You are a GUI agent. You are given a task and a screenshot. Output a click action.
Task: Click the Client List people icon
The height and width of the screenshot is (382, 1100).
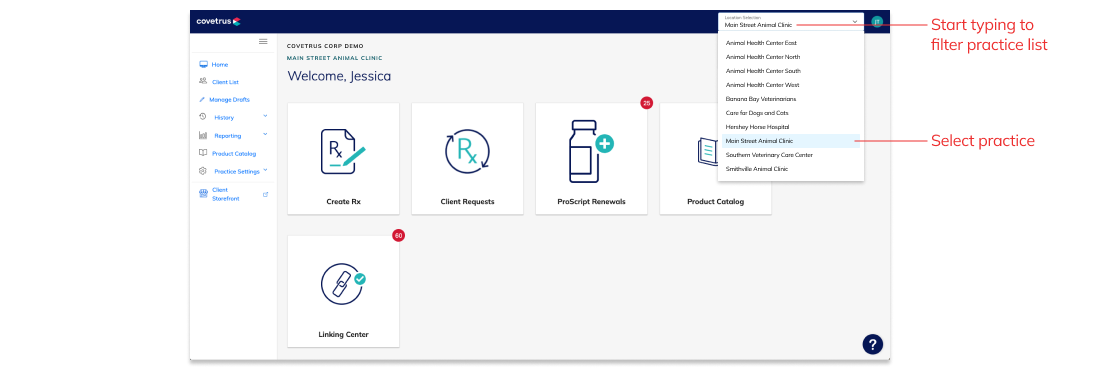[x=203, y=81]
